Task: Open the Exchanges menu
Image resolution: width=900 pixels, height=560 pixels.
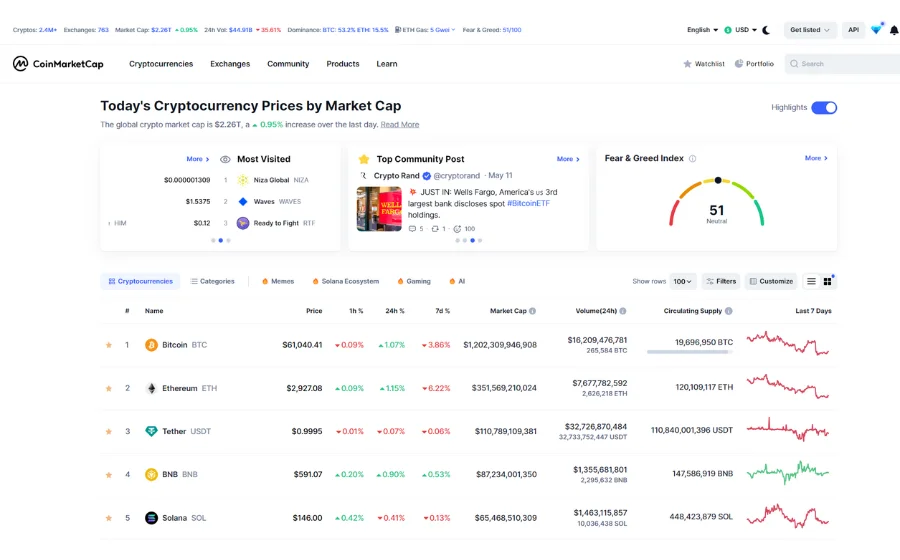Action: pyautogui.click(x=230, y=64)
